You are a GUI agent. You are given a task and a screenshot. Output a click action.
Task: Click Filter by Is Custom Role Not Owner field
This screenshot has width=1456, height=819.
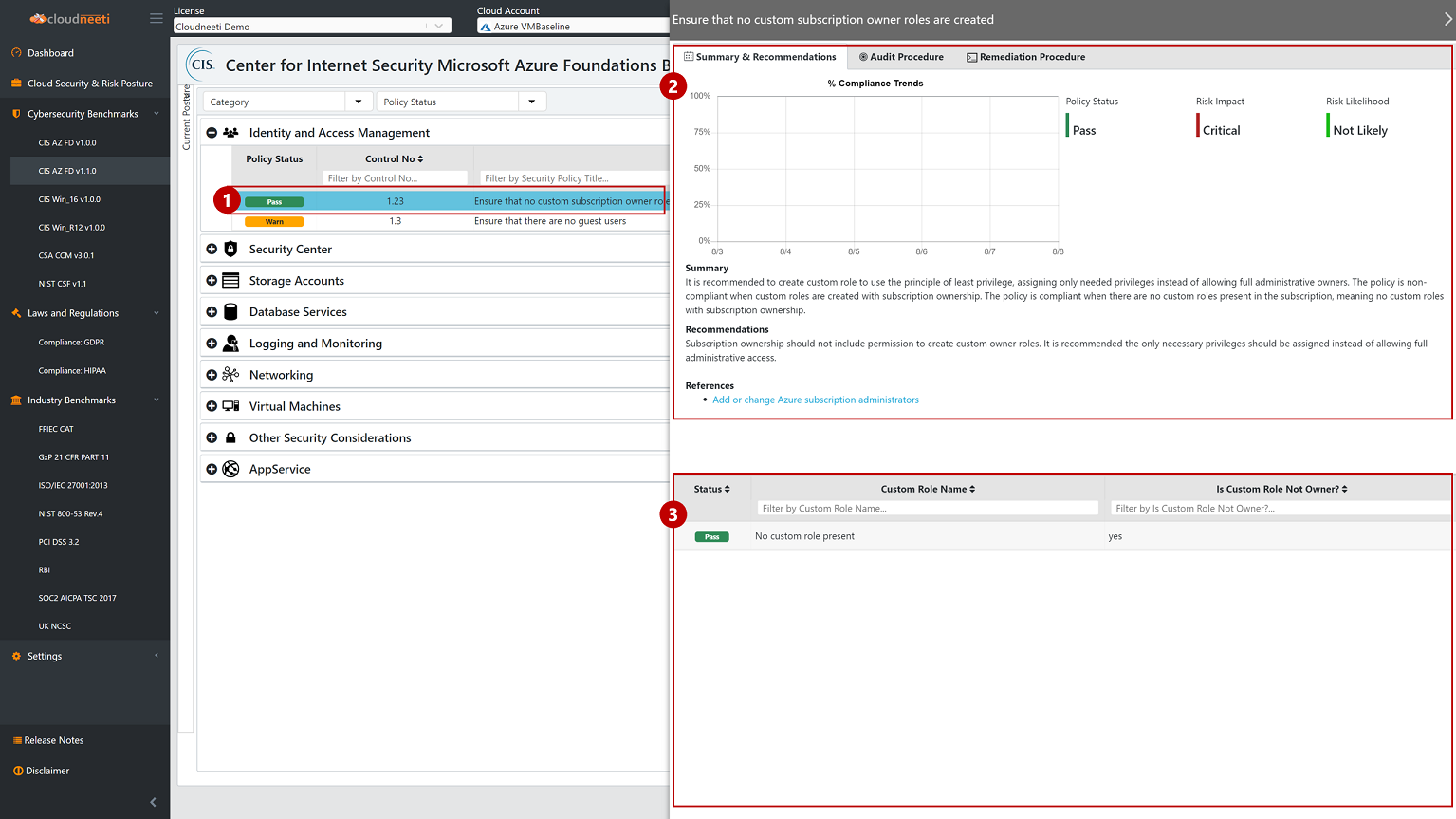tap(1281, 509)
